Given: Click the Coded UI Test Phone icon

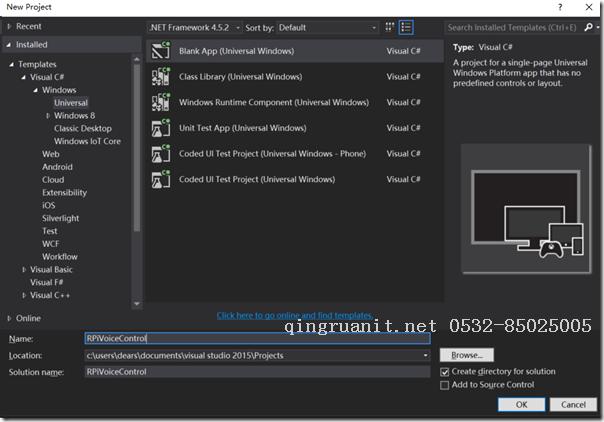Looking at the screenshot, I should tap(161, 154).
